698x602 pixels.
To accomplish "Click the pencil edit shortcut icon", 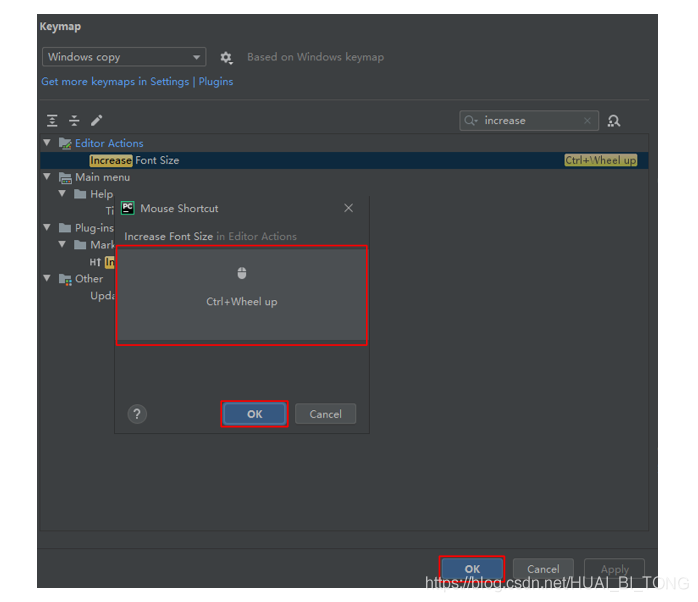I will (x=97, y=120).
